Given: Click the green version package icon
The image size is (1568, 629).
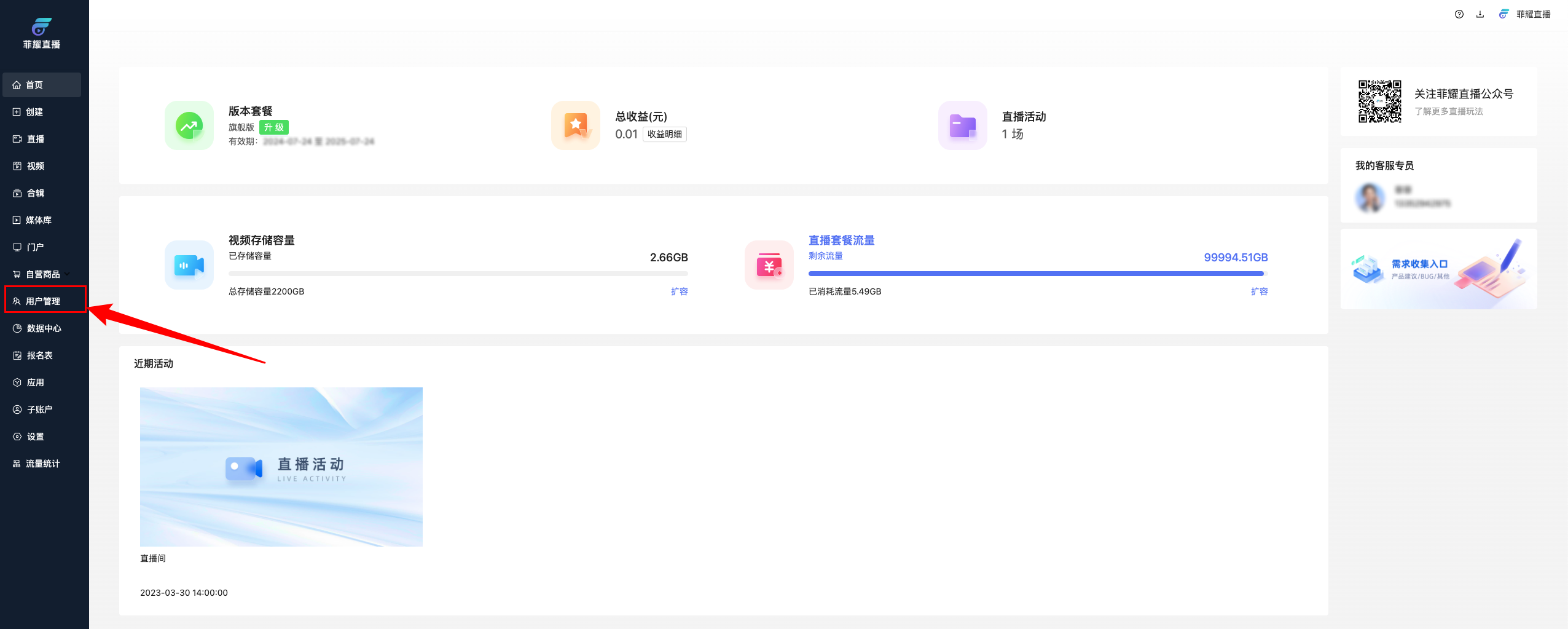Looking at the screenshot, I should click(x=189, y=125).
